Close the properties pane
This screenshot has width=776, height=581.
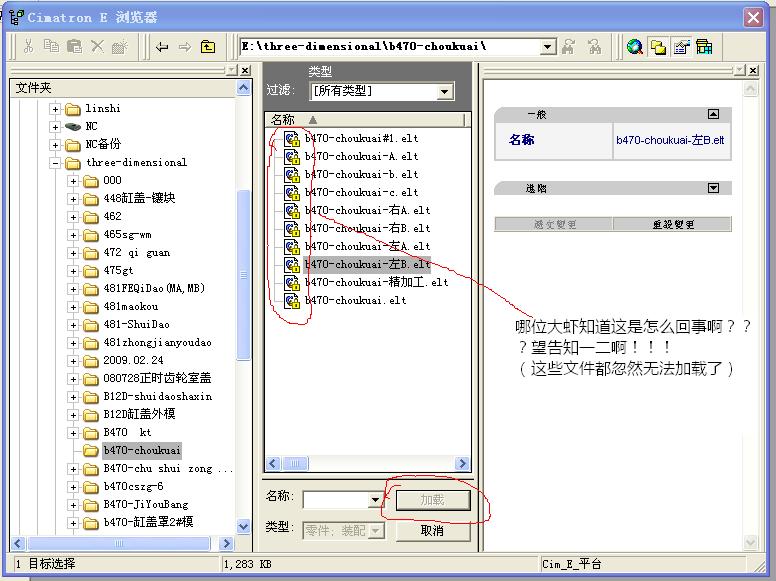[753, 70]
